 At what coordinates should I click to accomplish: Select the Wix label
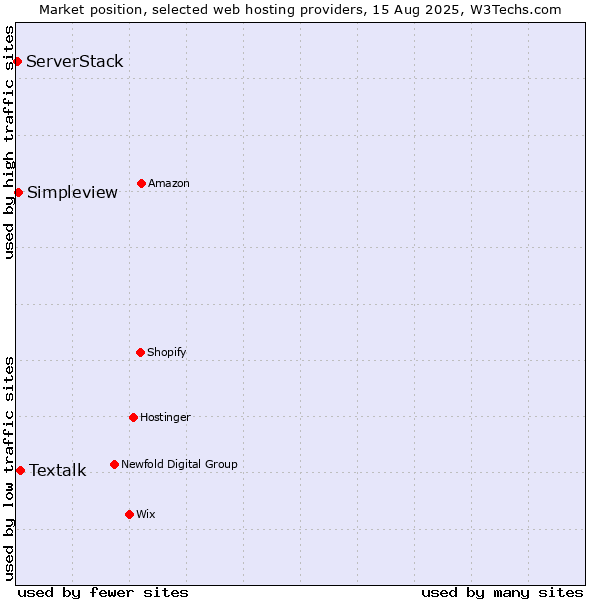click(x=146, y=514)
